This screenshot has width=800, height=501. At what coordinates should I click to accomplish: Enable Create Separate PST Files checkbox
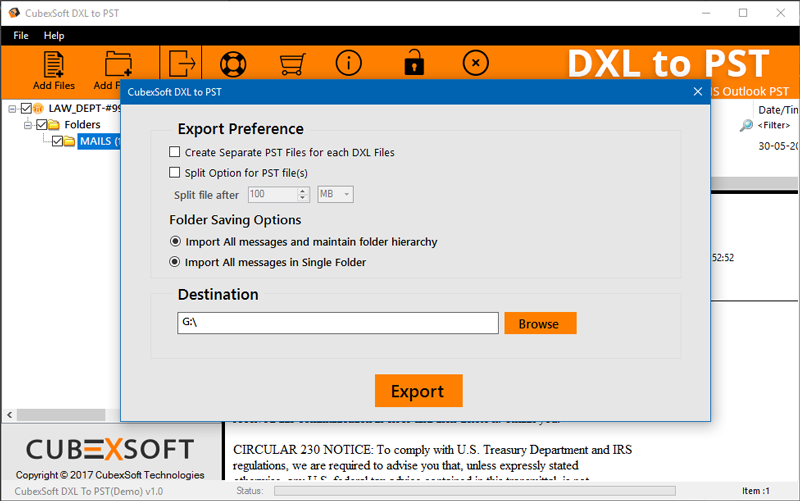tap(174, 152)
